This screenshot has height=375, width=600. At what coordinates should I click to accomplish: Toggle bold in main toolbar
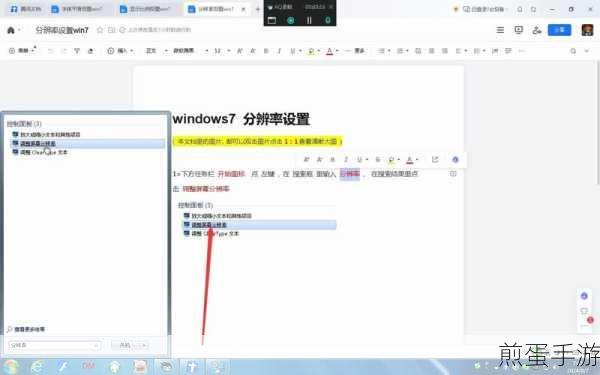(266, 51)
